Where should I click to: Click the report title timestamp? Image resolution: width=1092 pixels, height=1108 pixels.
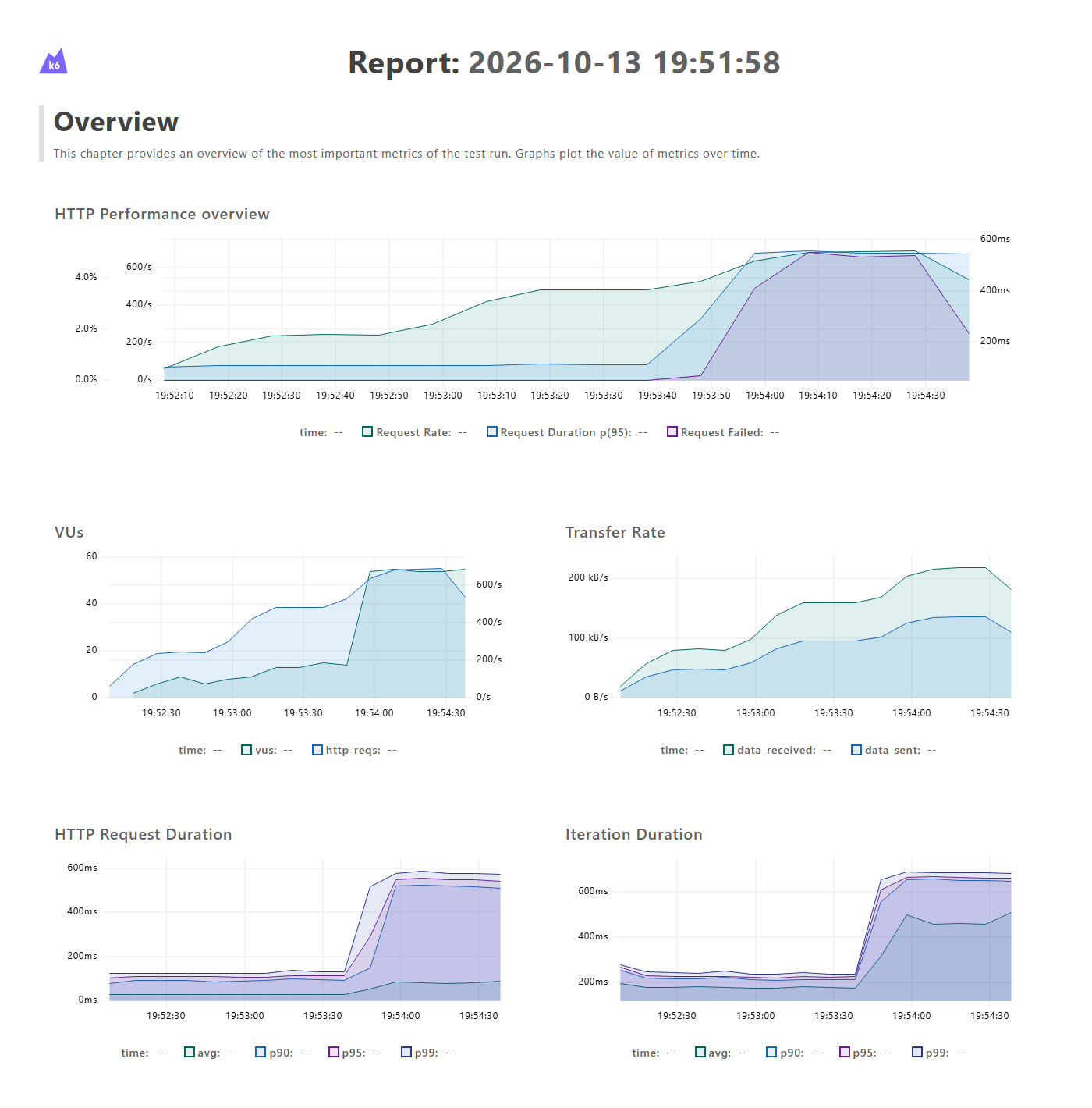[624, 63]
